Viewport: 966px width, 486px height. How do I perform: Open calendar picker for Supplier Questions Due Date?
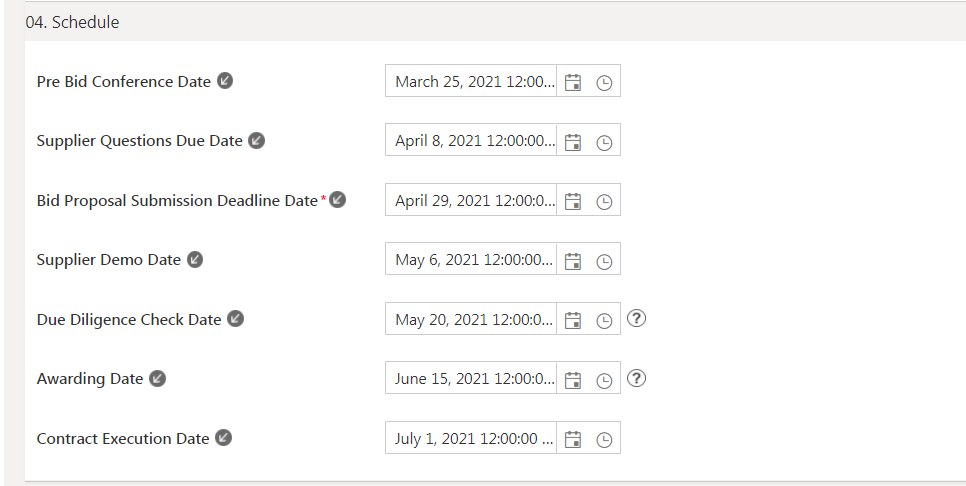coord(573,142)
